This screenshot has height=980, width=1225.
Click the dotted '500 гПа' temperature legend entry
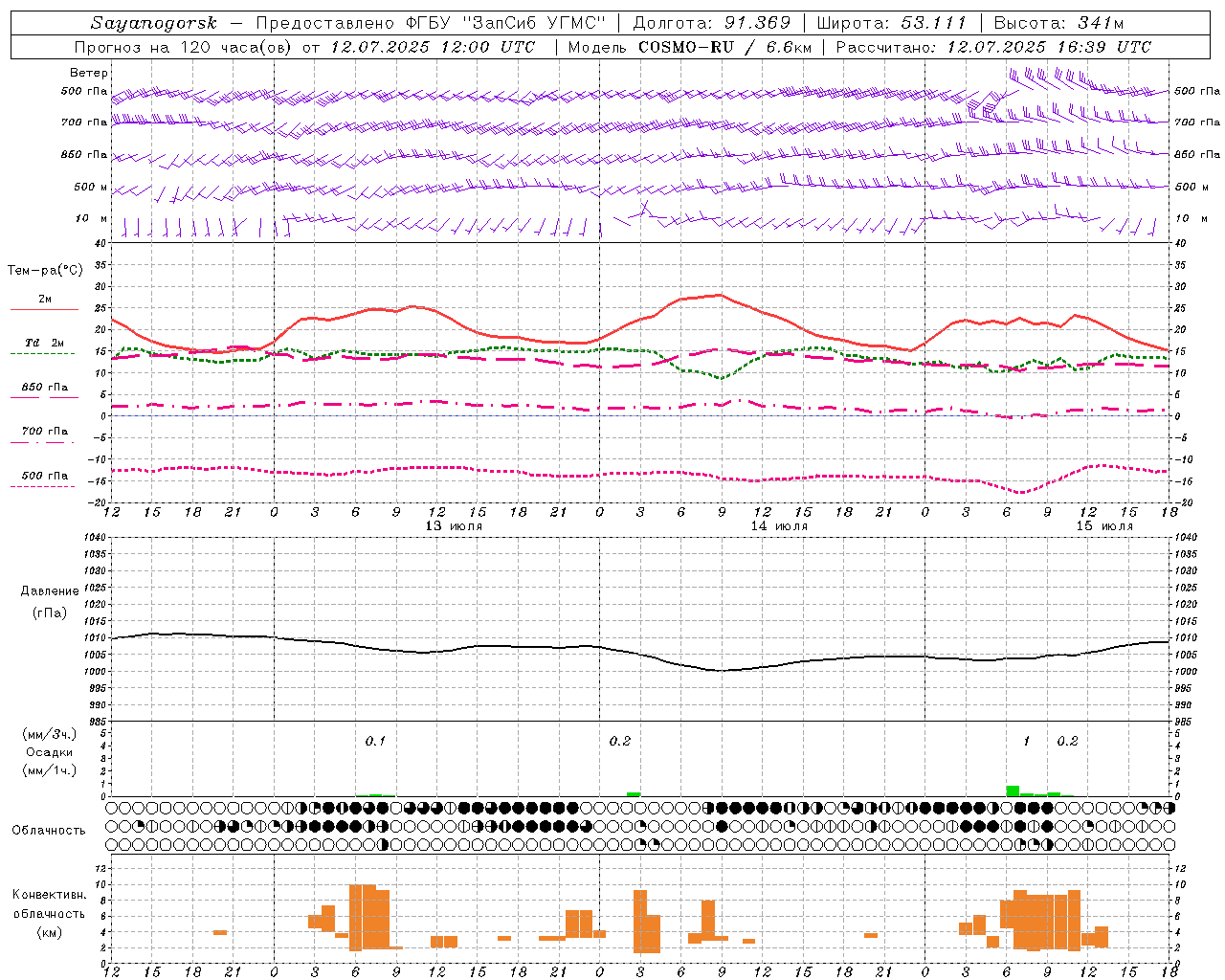44,476
